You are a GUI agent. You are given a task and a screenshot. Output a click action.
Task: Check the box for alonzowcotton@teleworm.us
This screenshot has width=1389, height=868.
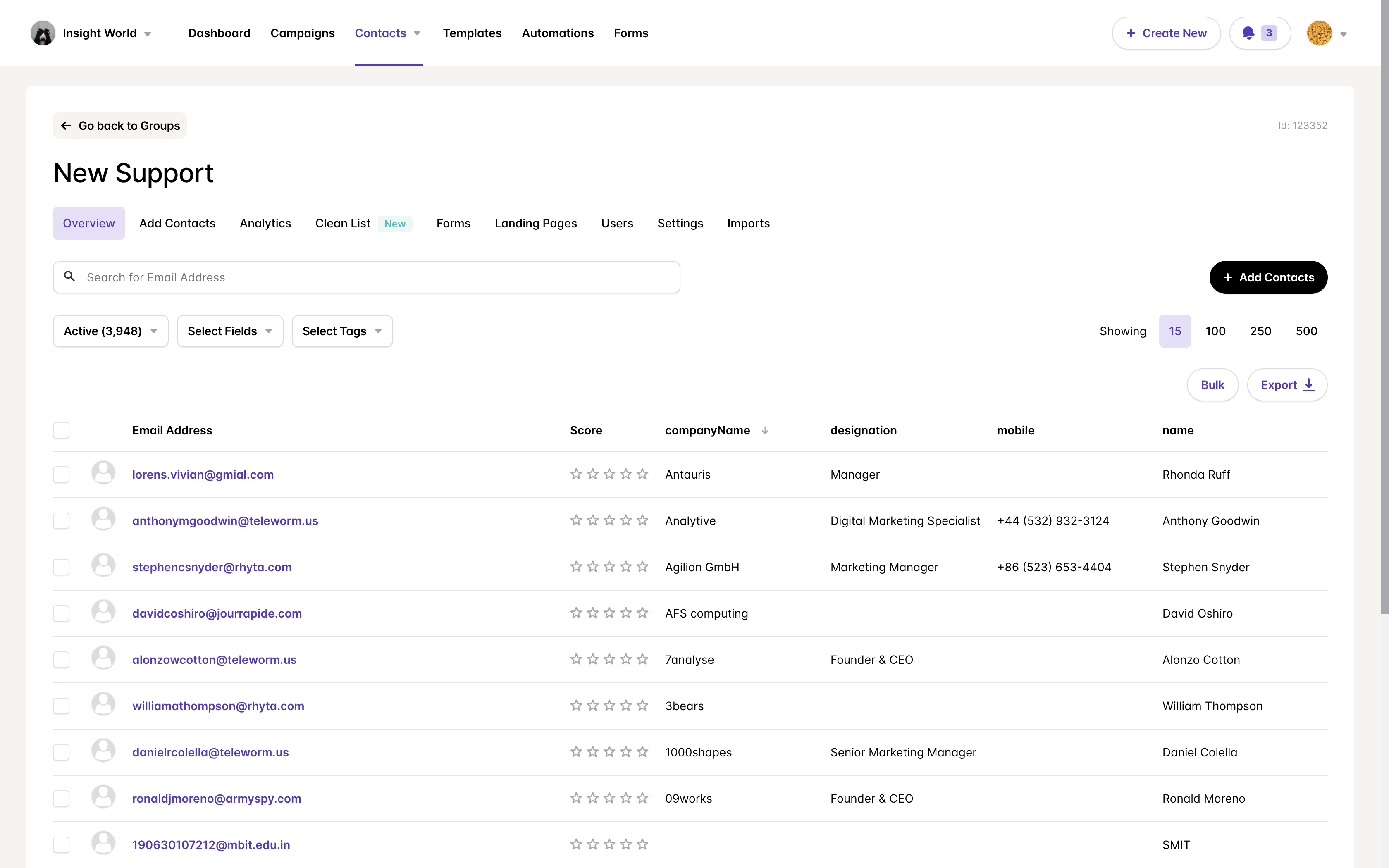click(62, 660)
